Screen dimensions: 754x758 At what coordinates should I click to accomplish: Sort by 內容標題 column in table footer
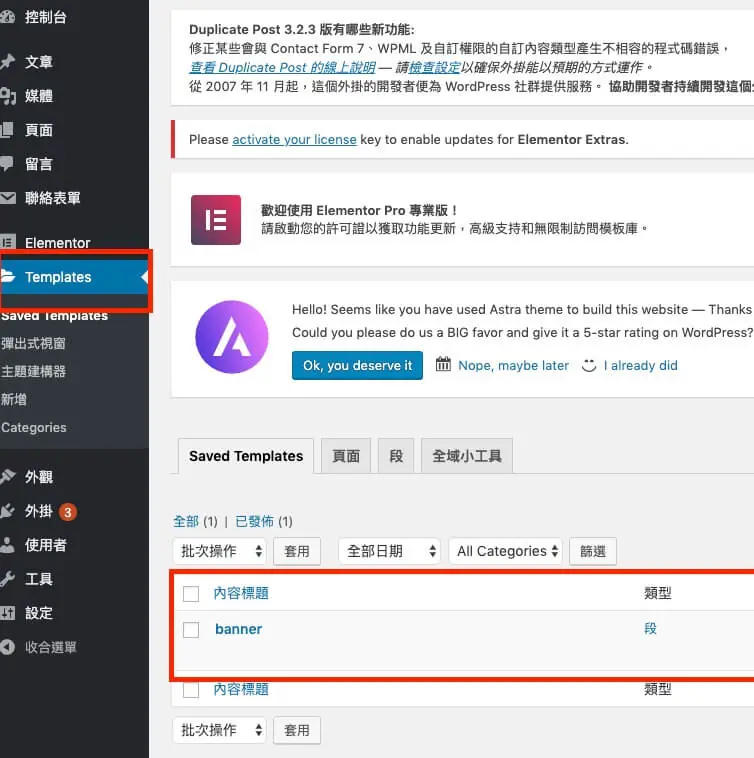[241, 689]
